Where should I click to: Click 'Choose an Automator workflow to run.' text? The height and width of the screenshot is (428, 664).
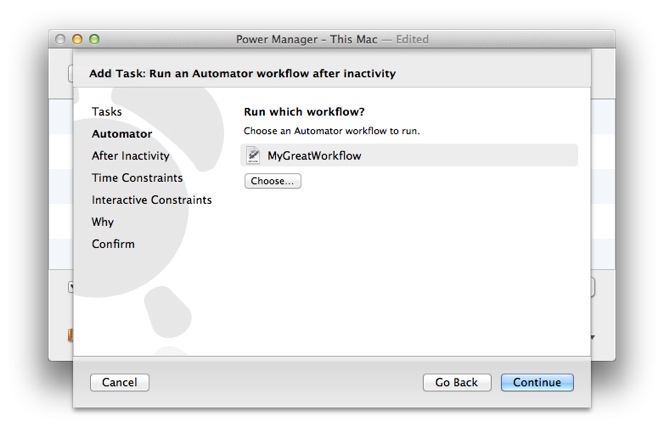pos(332,131)
